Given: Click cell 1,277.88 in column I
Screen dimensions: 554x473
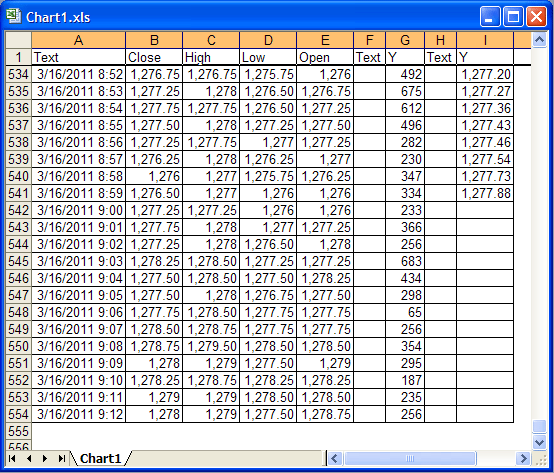Looking at the screenshot, I should [485, 193].
